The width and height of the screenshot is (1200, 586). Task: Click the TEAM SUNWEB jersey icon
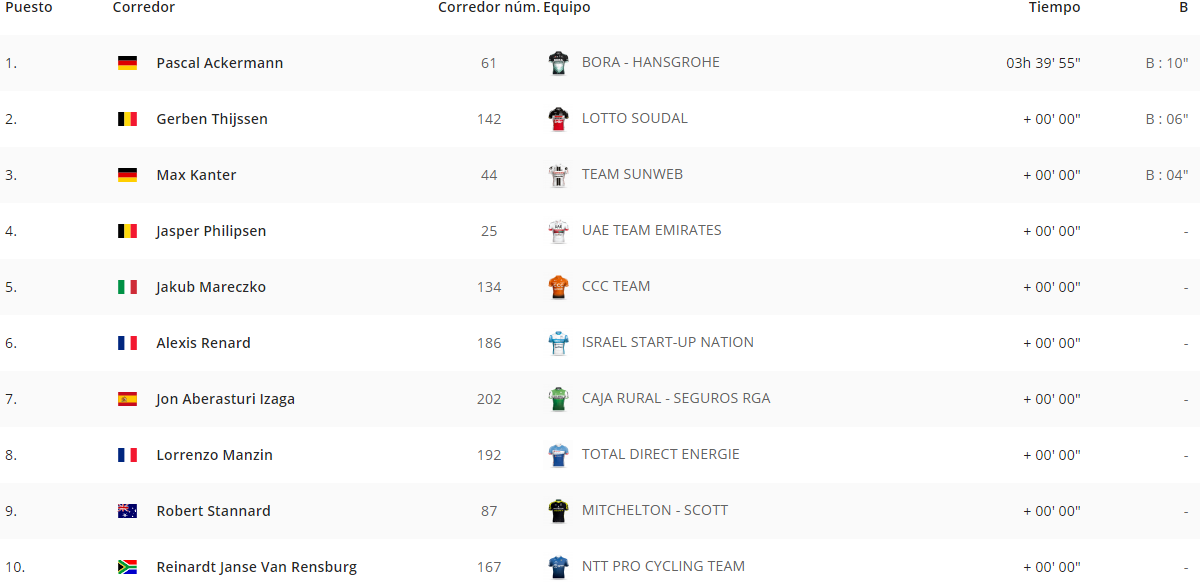tap(558, 175)
